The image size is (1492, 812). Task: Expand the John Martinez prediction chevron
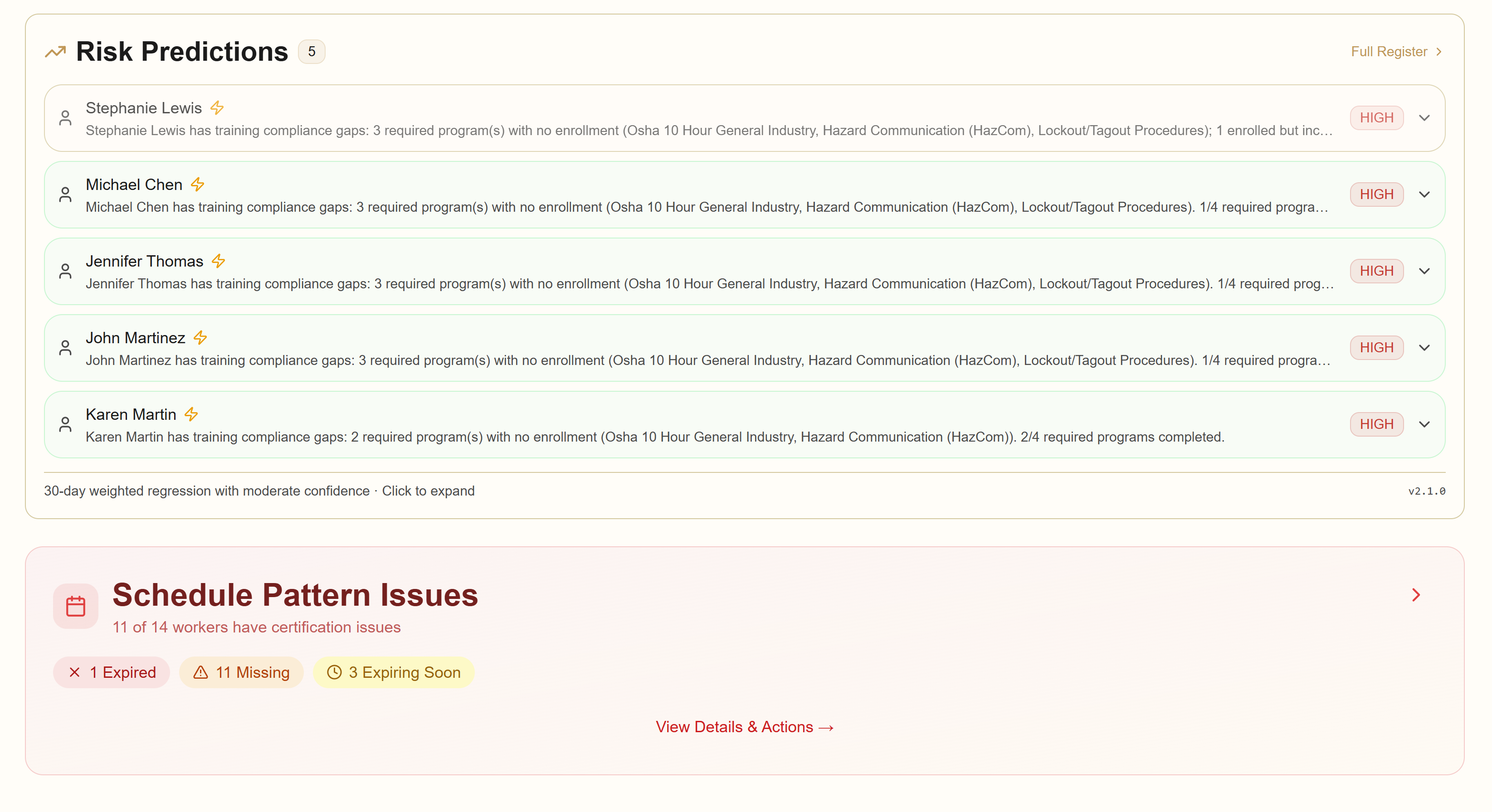pos(1424,348)
